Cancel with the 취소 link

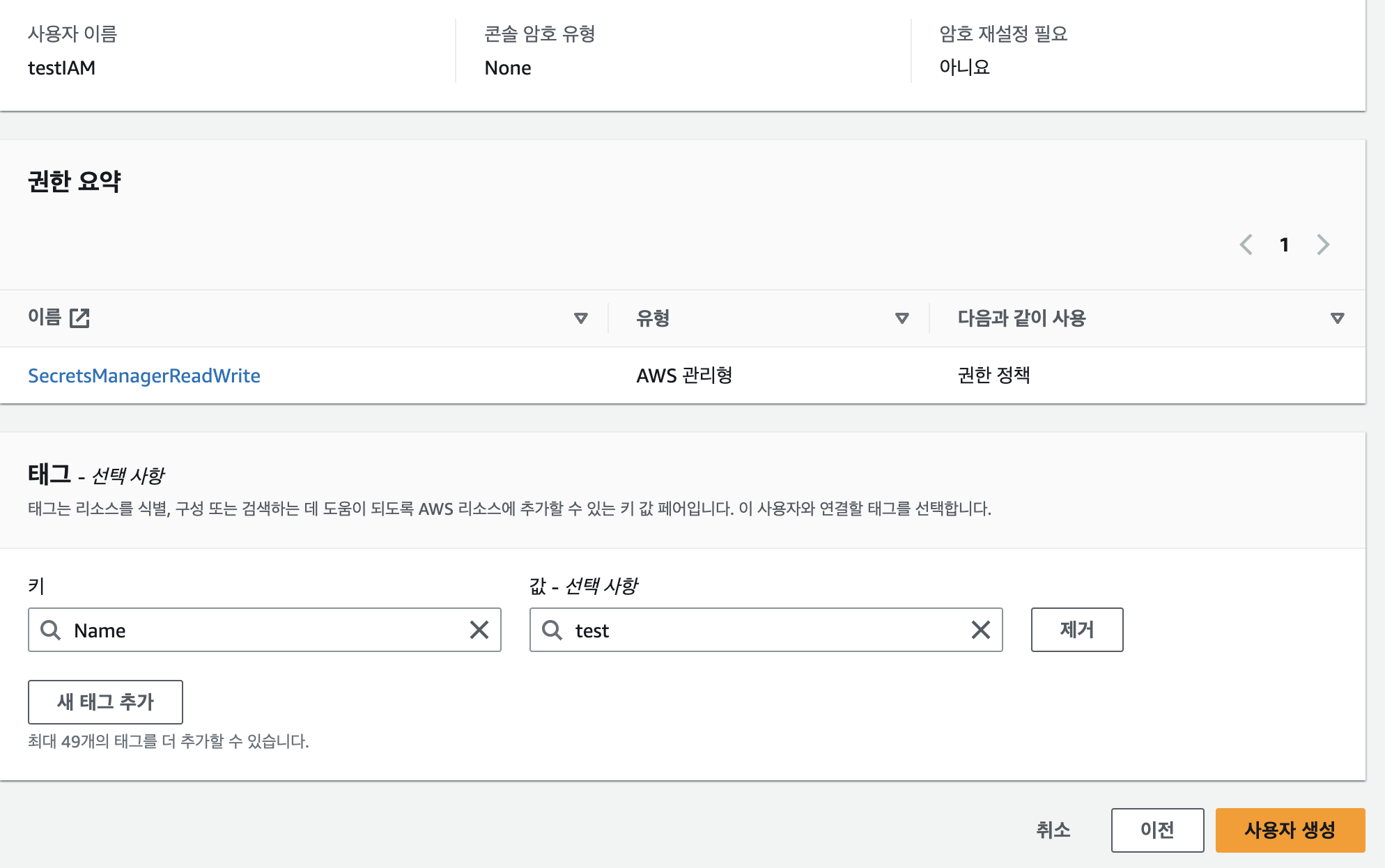1053,830
